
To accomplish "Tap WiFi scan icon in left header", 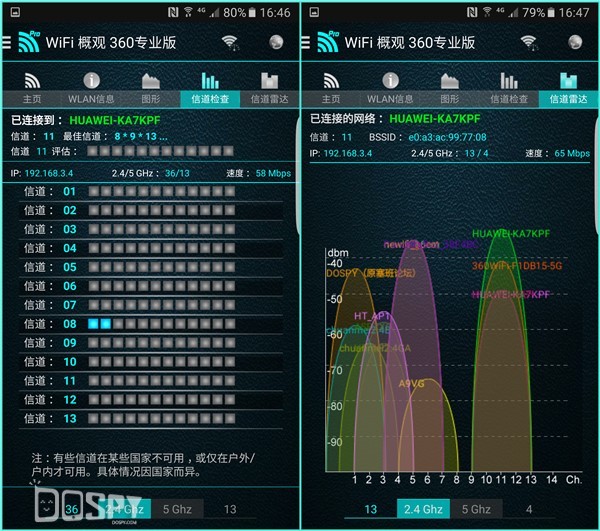I will [230, 42].
